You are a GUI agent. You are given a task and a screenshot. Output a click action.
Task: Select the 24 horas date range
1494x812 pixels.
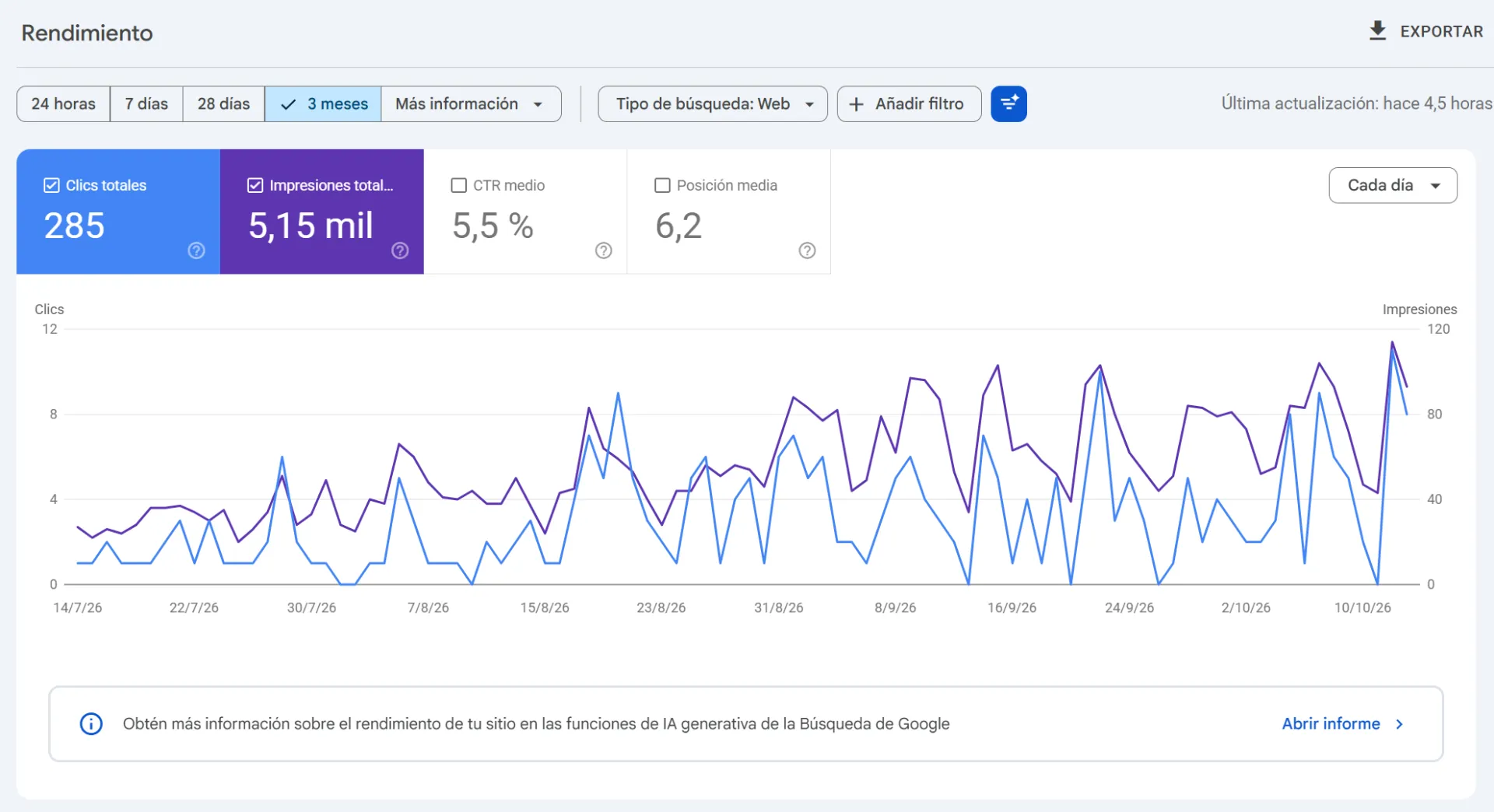(x=64, y=104)
